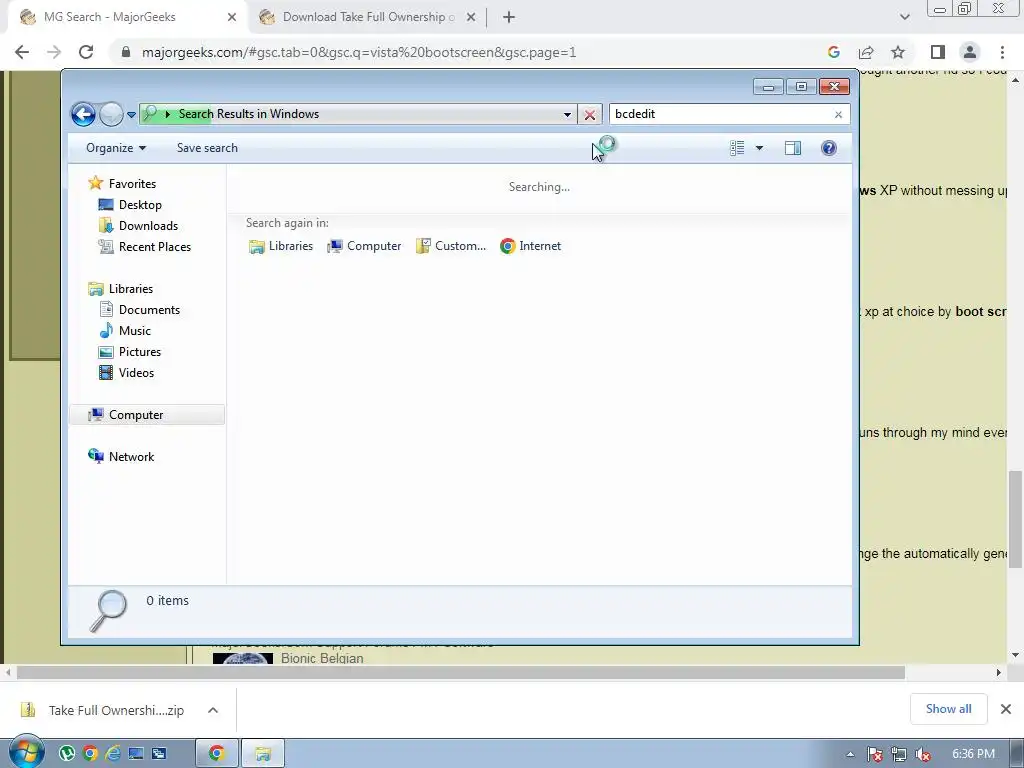
Task: Search again on the Internet
Action: (x=531, y=246)
